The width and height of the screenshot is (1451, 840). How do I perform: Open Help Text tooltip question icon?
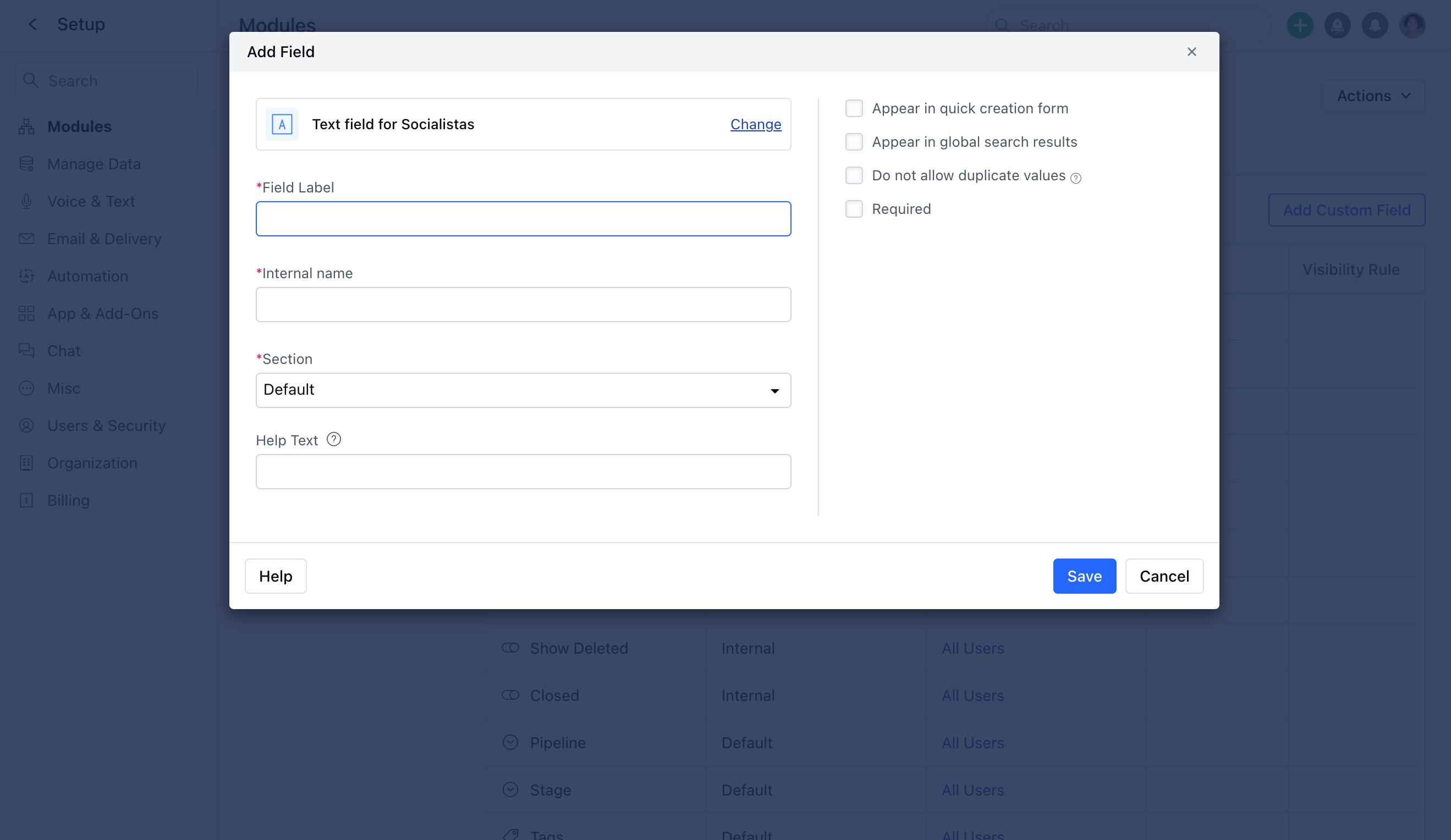point(334,440)
